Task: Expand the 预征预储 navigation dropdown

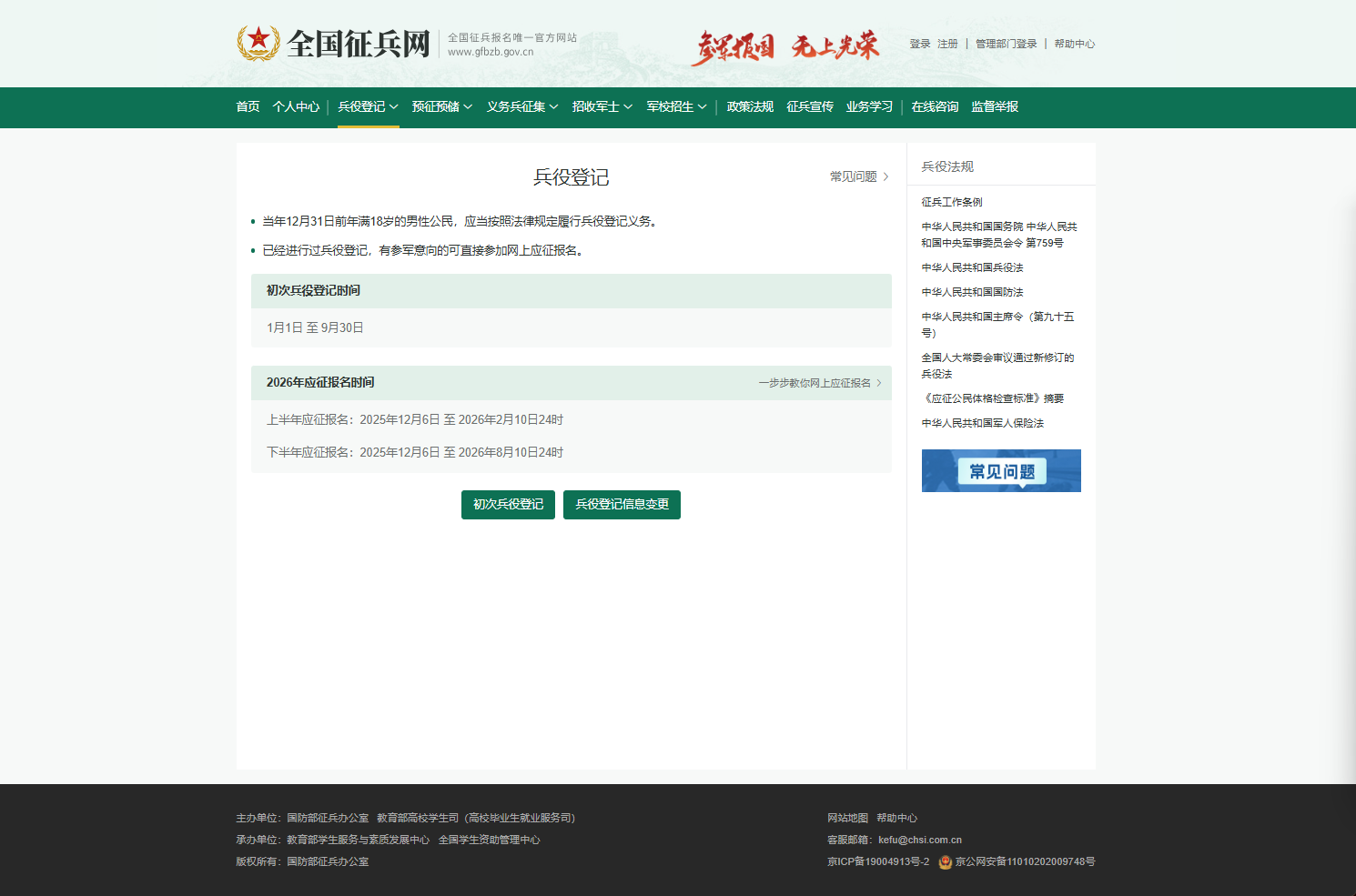Action: tap(441, 107)
